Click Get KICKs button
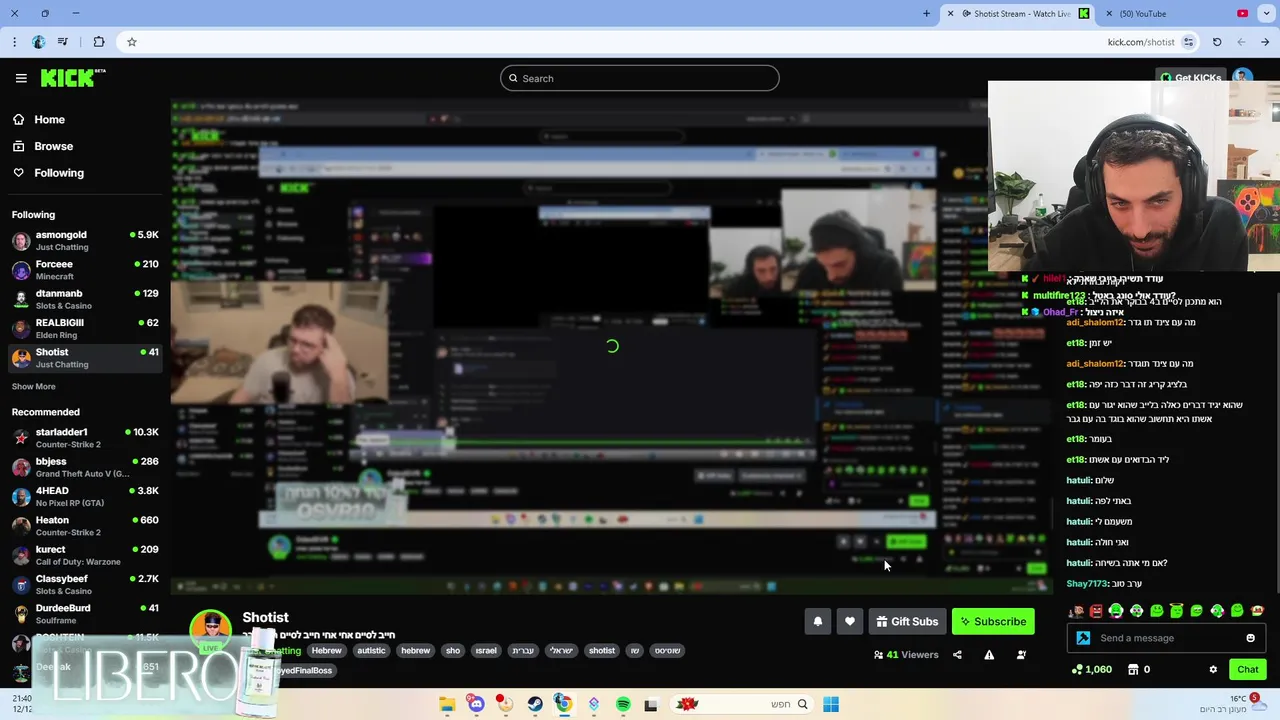 tap(1190, 77)
